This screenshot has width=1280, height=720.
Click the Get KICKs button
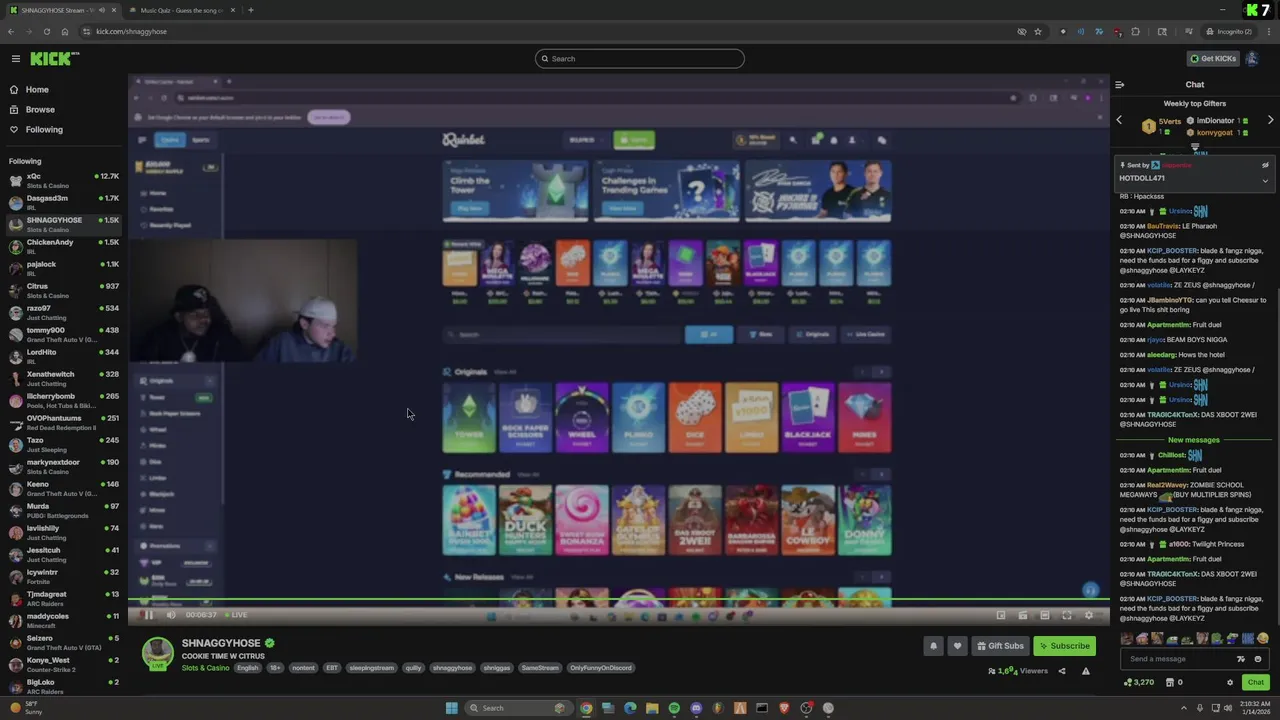[x=1213, y=59]
